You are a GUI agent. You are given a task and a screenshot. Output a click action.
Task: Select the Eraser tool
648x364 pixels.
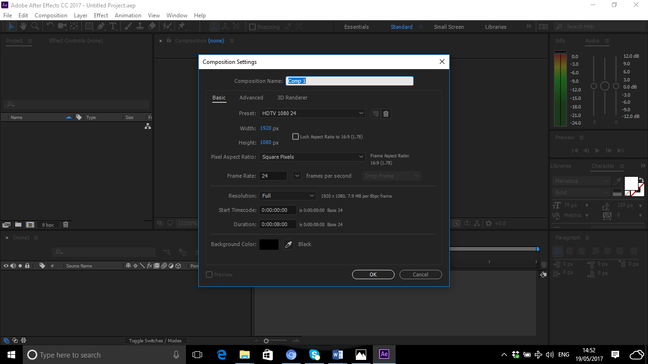[152, 26]
